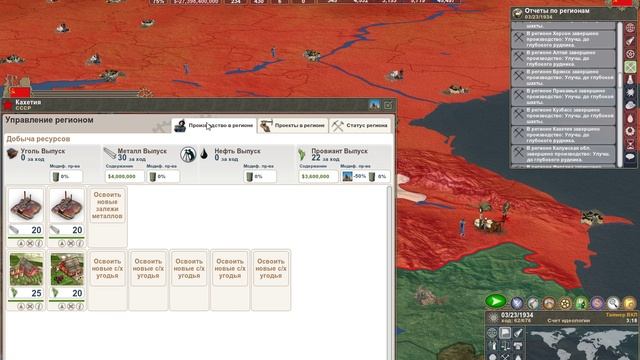Open Калужская обл. production report

pyautogui.click(x=563, y=154)
